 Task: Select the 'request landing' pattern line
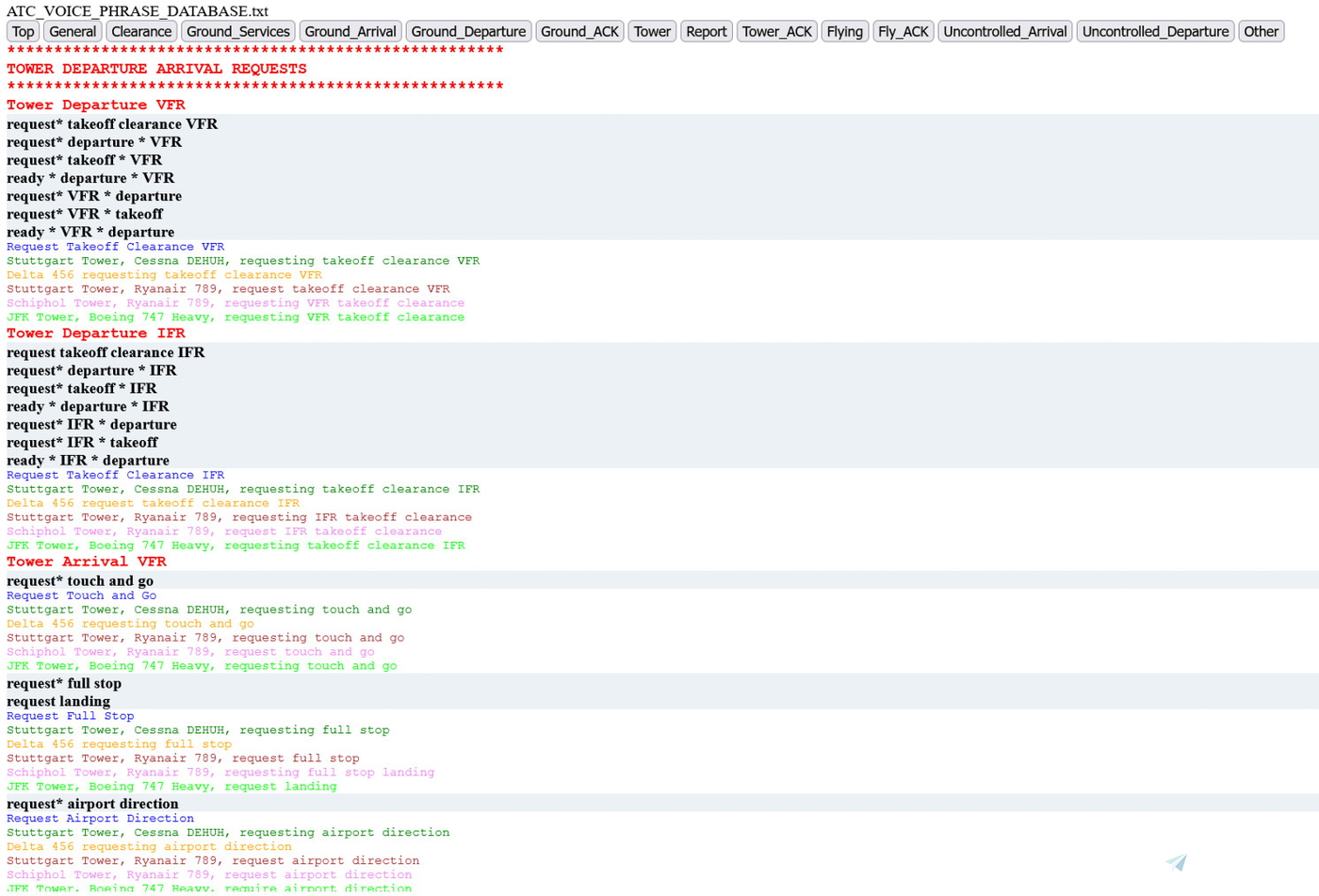58,701
